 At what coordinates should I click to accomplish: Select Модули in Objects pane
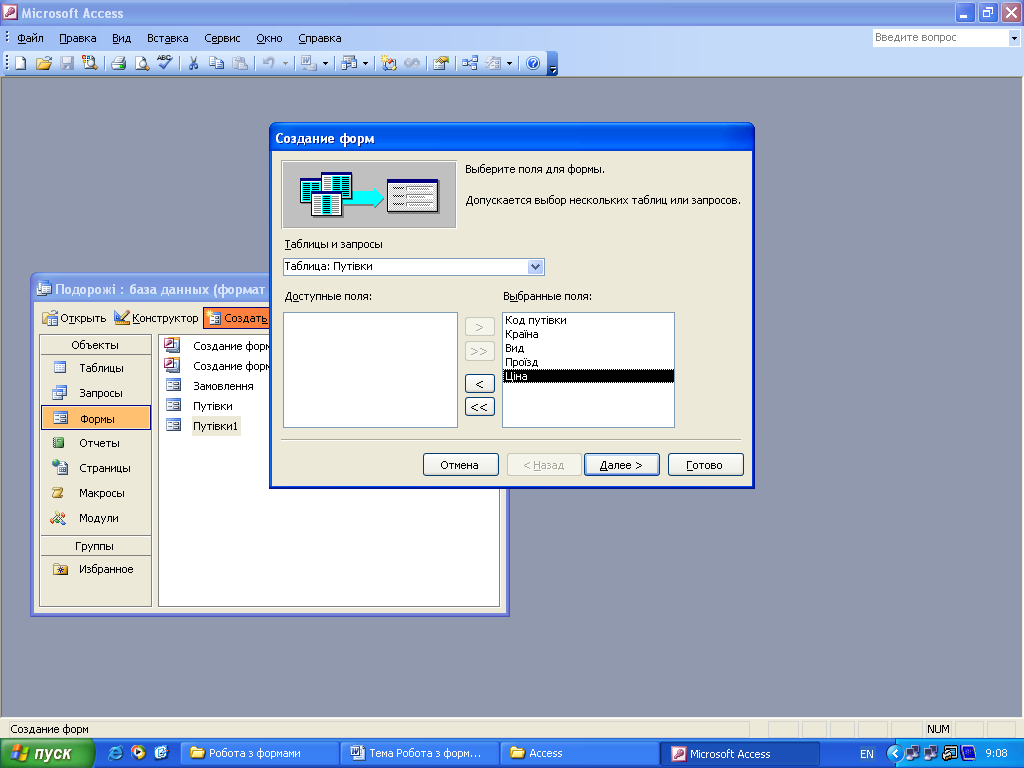pyautogui.click(x=95, y=518)
